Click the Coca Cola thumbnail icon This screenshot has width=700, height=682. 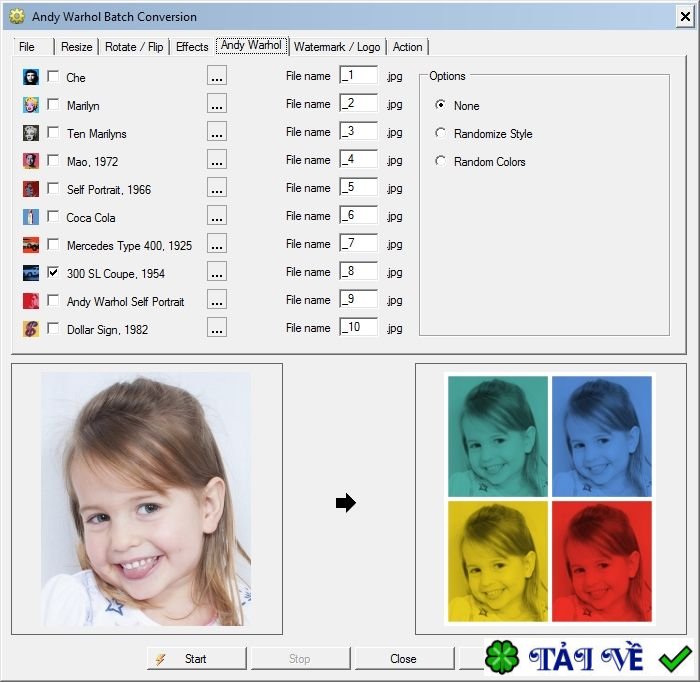31,217
